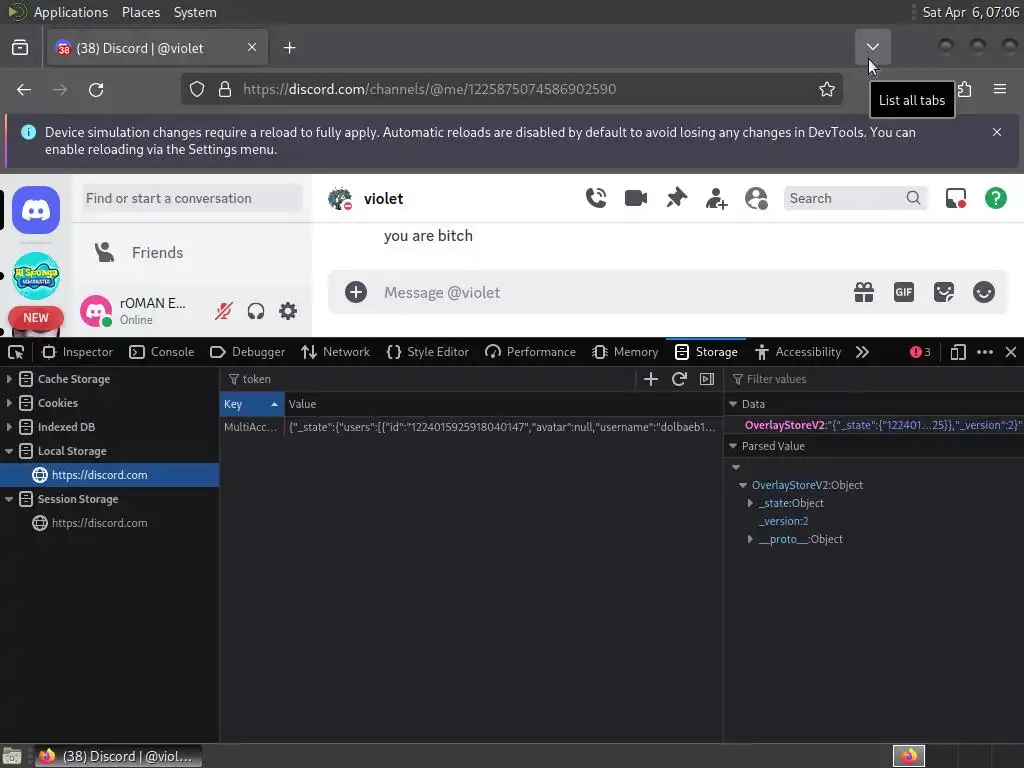1024x768 pixels.
Task: Expand the __proto__:Object node
Action: (750, 539)
